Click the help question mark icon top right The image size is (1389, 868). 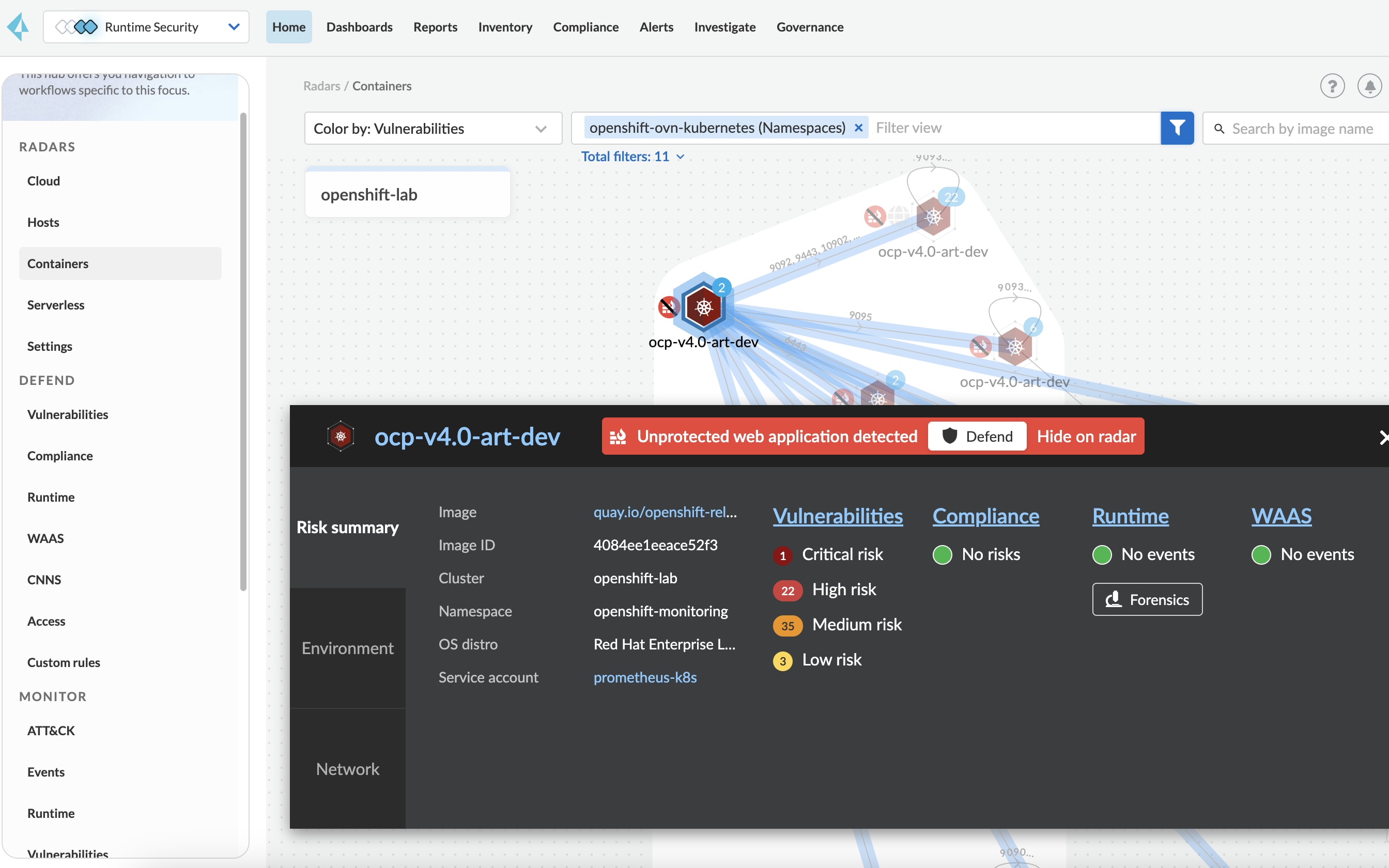[x=1332, y=86]
